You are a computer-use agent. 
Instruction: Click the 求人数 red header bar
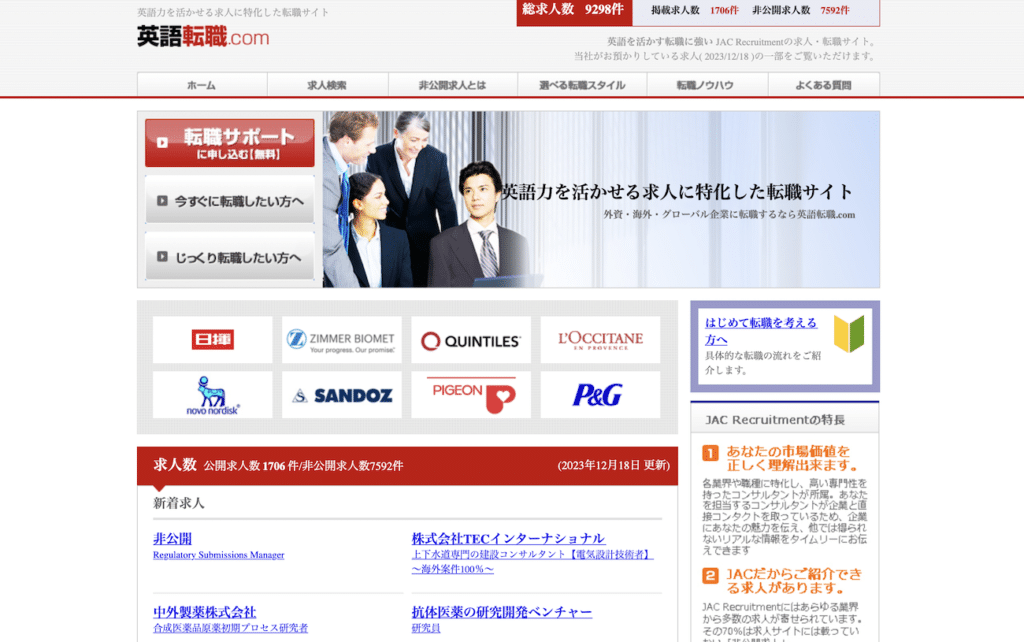click(408, 466)
